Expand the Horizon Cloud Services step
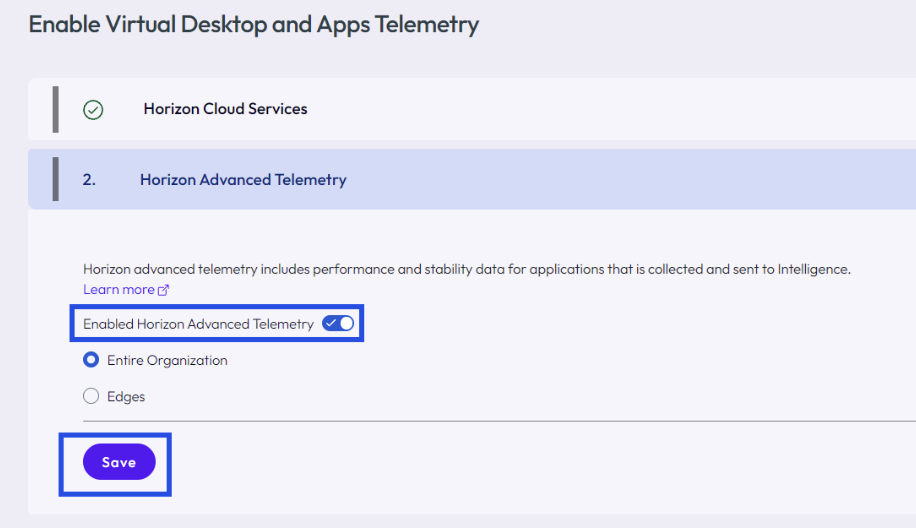Screen dimensions: 916x528 click(x=472, y=109)
